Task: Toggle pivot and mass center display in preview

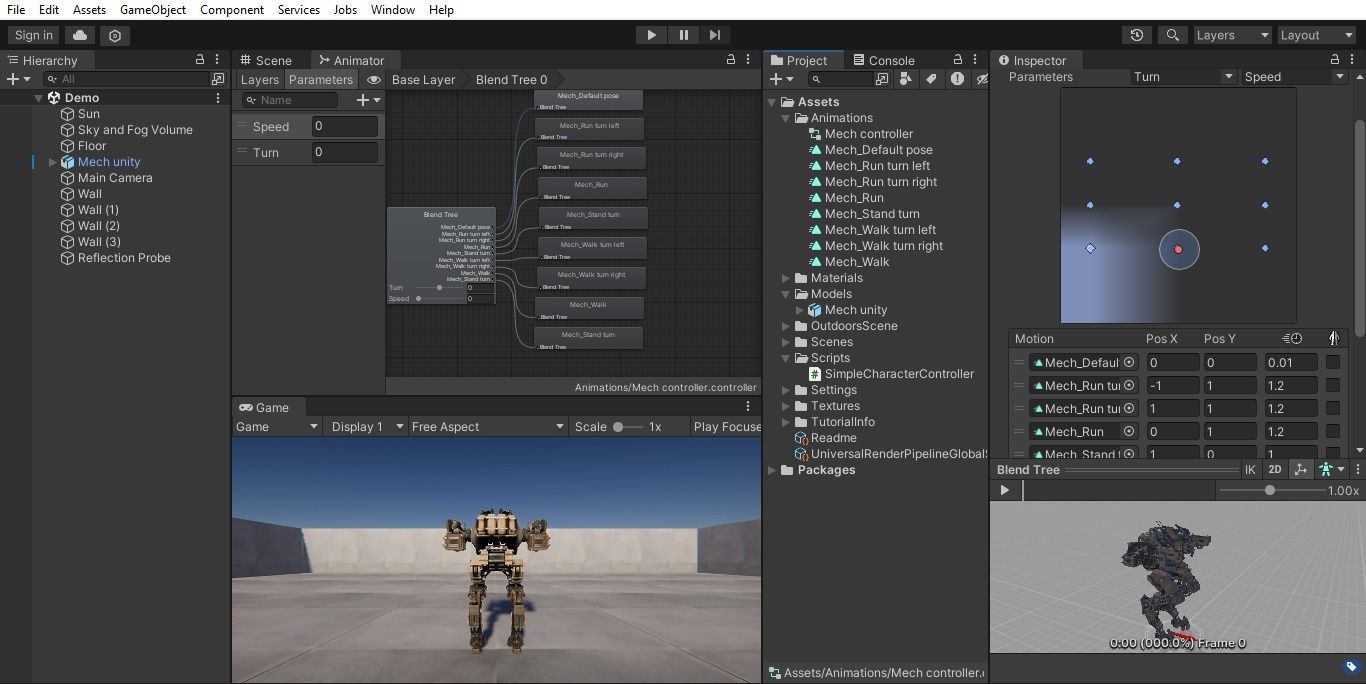Action: click(1300, 469)
